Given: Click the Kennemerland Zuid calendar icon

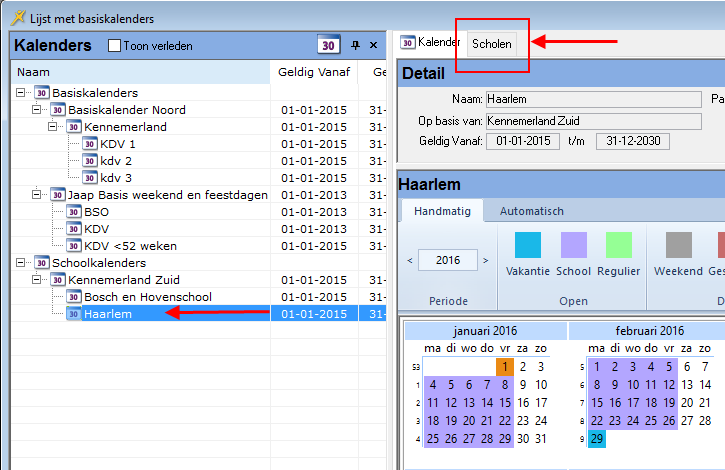Looking at the screenshot, I should pyautogui.click(x=58, y=280).
